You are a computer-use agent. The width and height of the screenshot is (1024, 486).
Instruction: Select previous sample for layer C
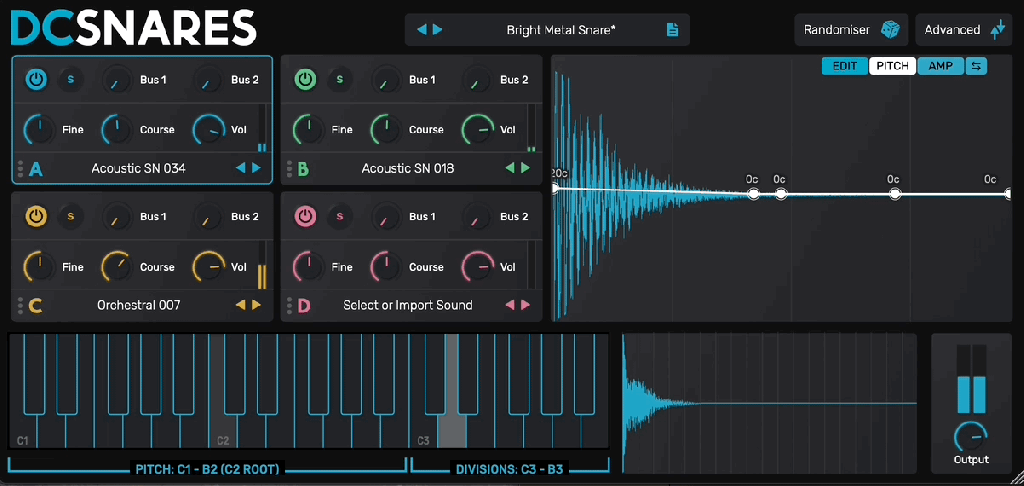coord(240,305)
